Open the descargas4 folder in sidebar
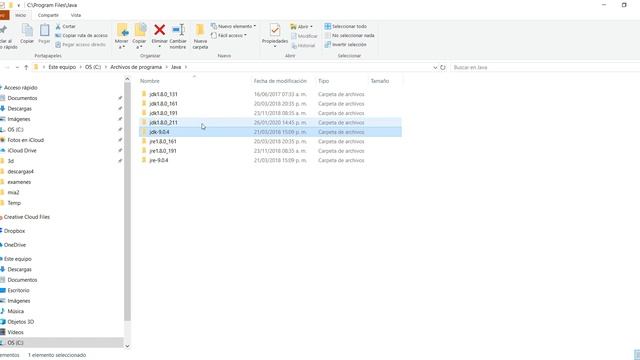The width and height of the screenshot is (640, 360). (20, 172)
